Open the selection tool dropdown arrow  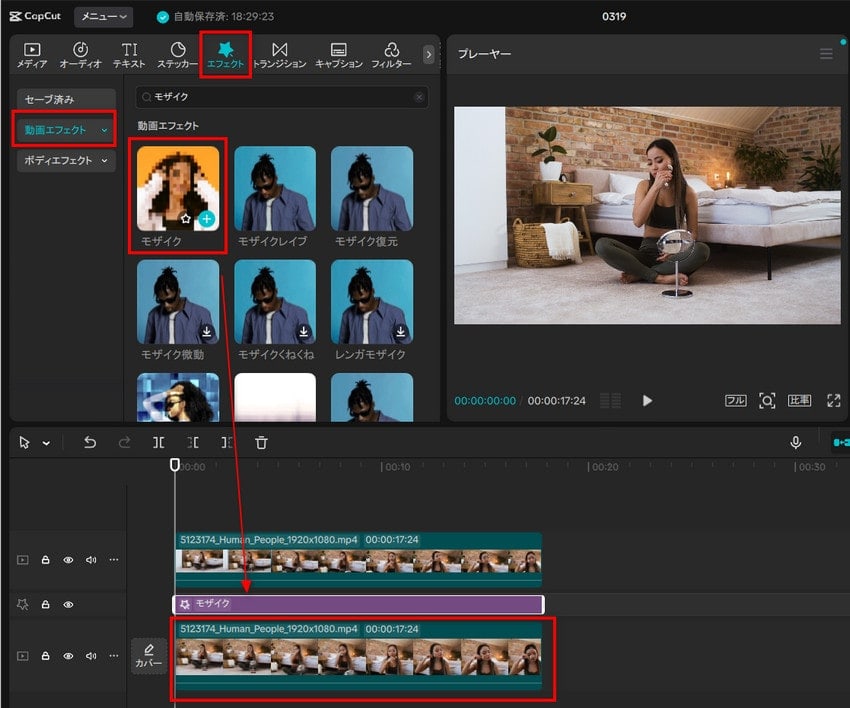click(46, 443)
